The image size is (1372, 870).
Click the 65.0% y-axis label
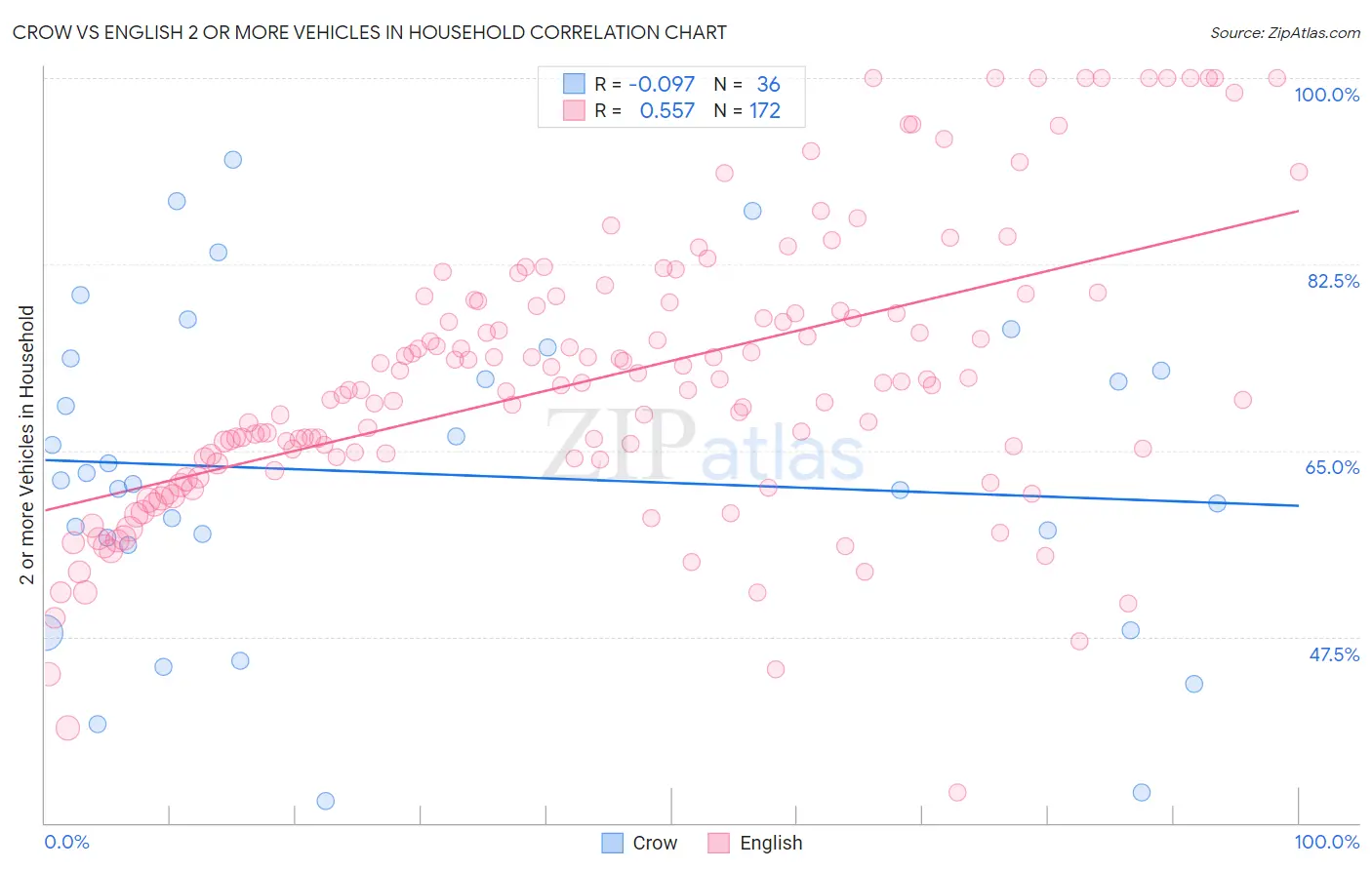1333,467
